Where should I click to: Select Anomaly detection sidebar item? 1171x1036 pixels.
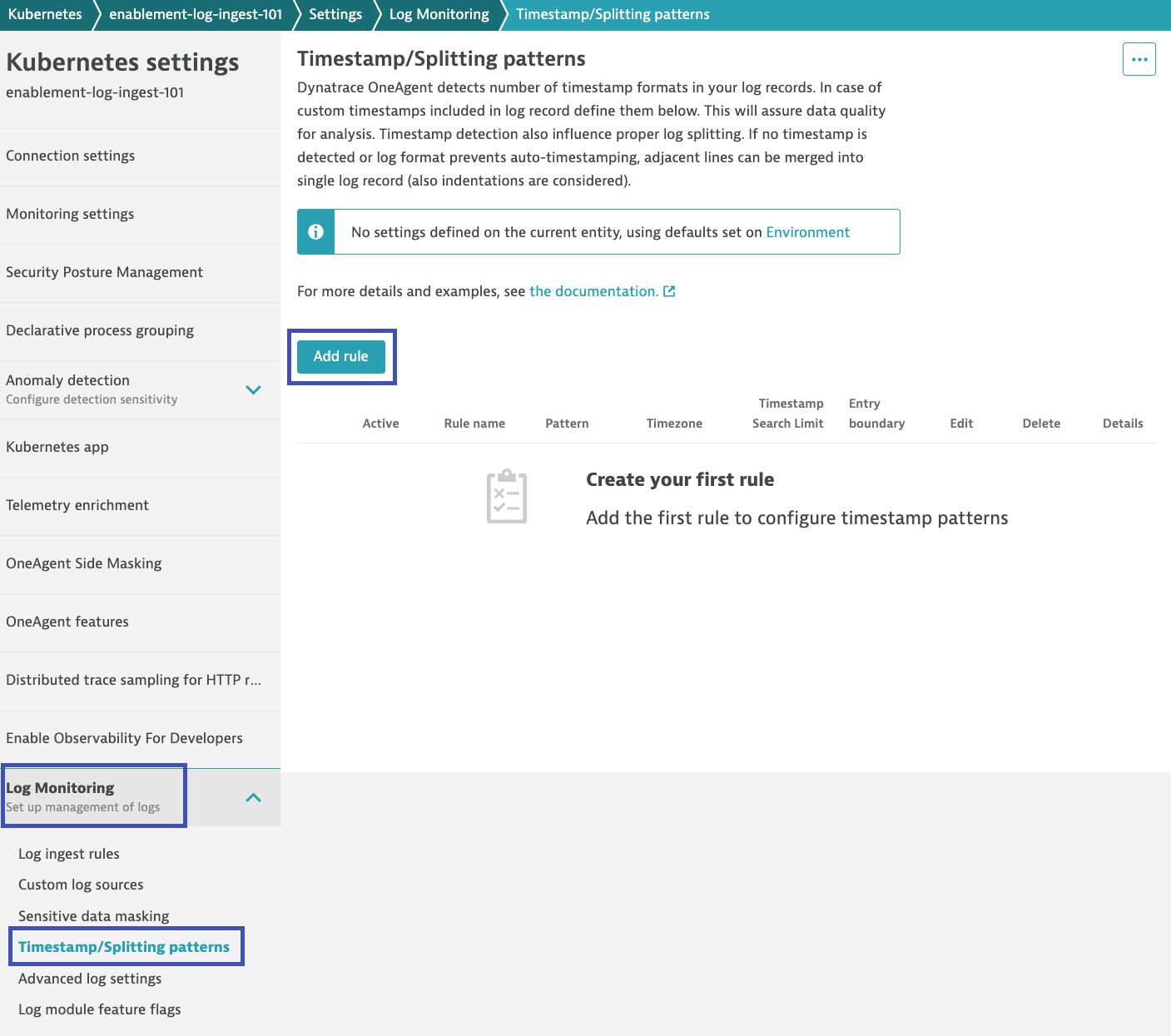click(x=140, y=389)
